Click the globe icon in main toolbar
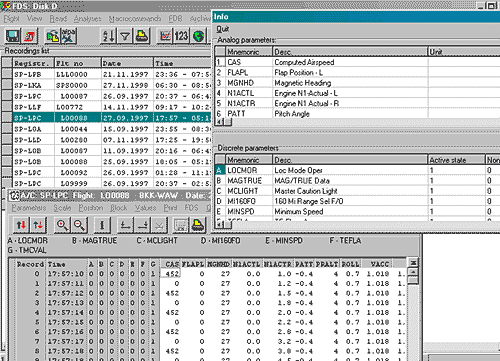500x361 pixels. [x=199, y=36]
